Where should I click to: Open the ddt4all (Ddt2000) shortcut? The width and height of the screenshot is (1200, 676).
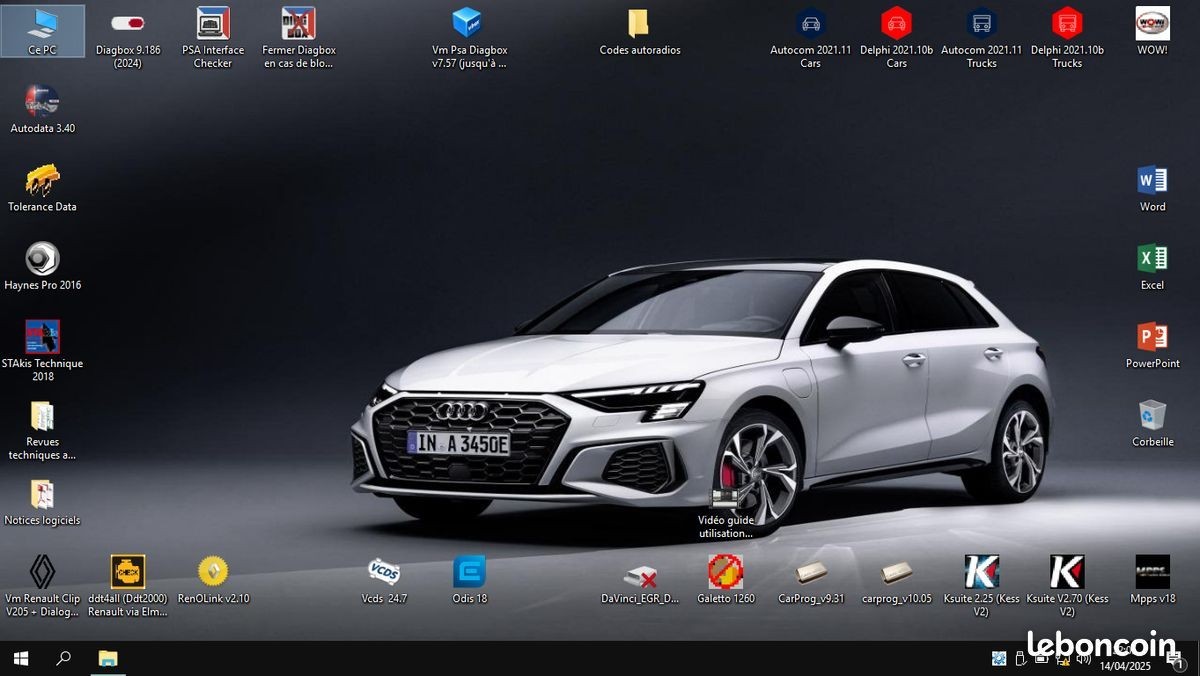point(128,572)
